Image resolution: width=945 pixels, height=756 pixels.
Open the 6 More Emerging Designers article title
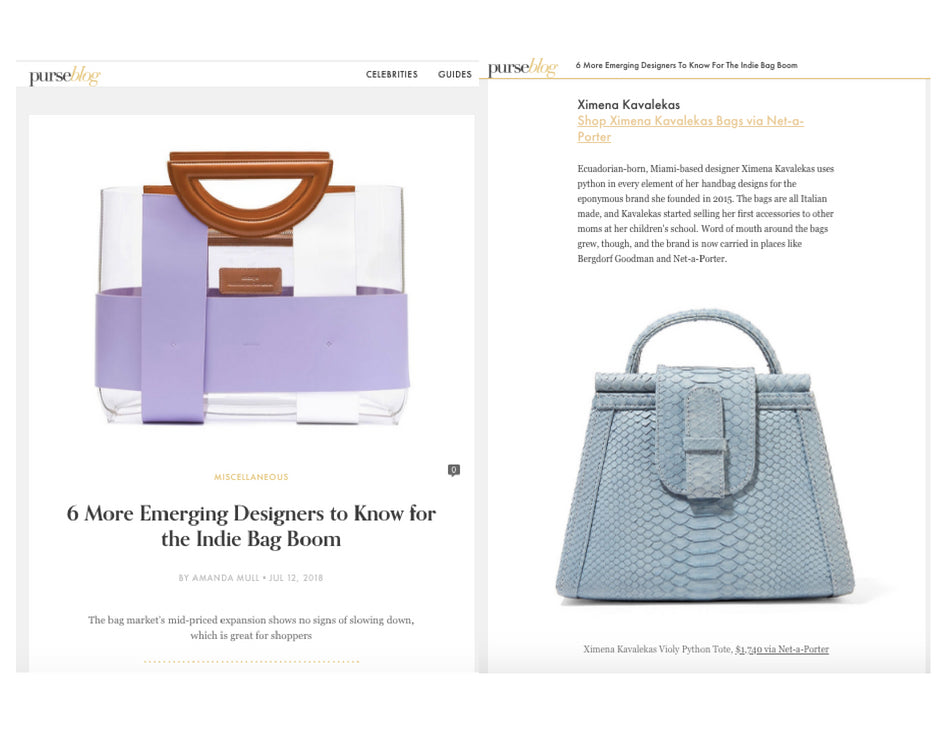251,526
